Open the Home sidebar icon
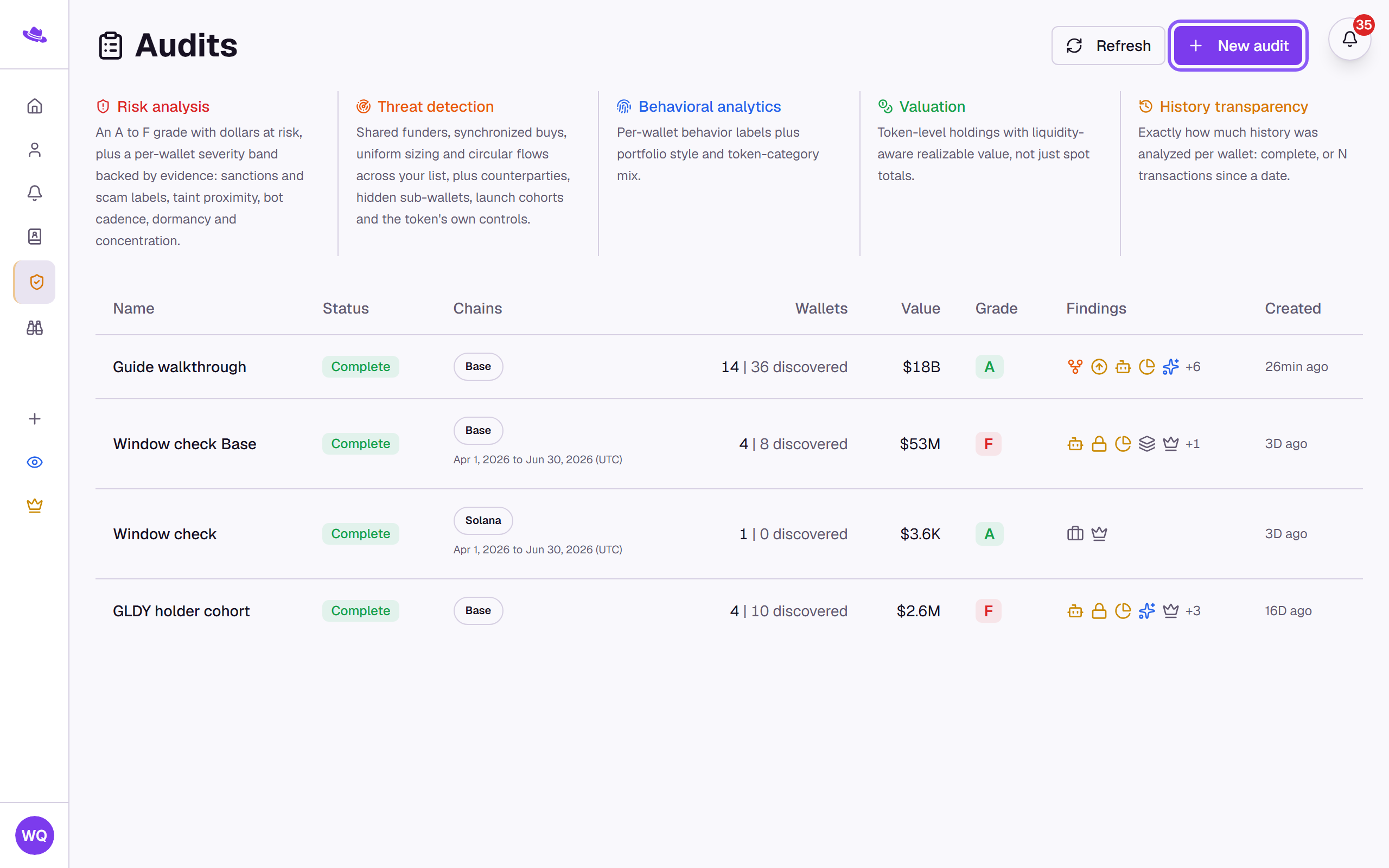 click(x=34, y=106)
